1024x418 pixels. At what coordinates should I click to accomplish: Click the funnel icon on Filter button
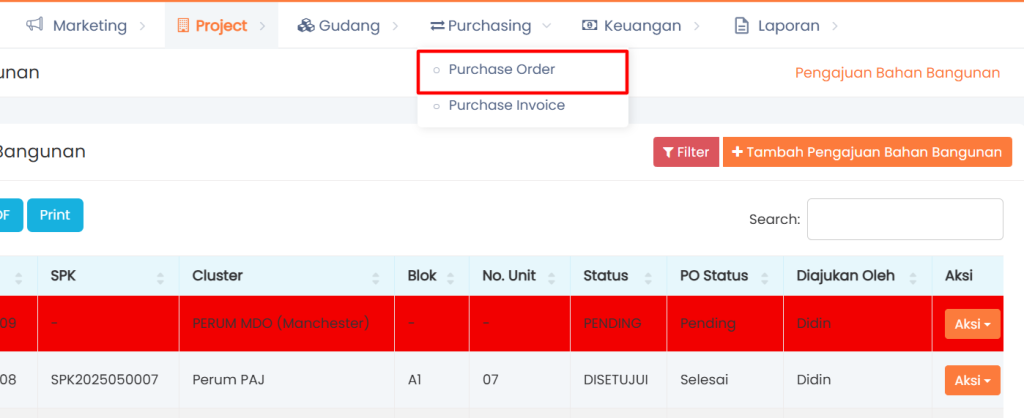(668, 152)
